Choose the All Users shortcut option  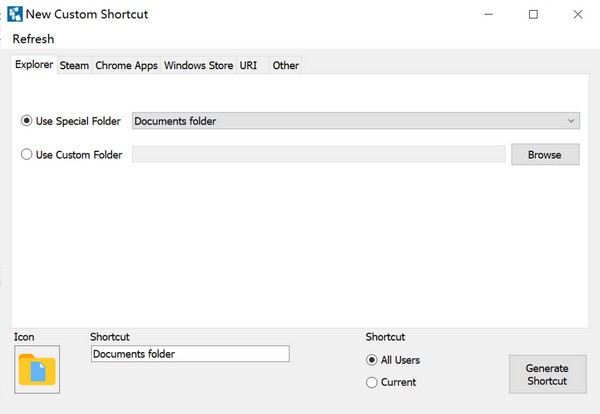[372, 360]
